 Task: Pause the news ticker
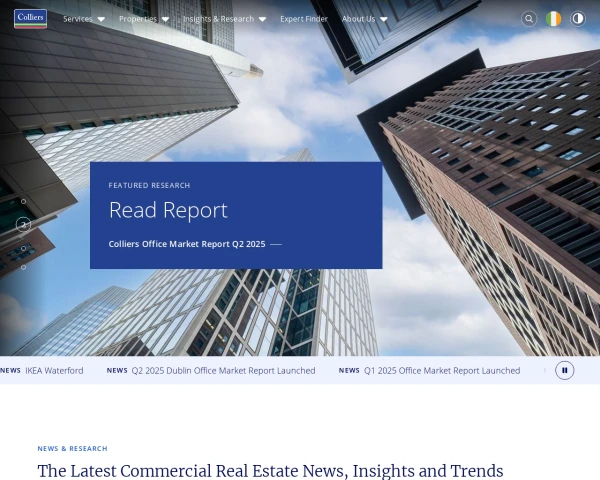pos(564,370)
